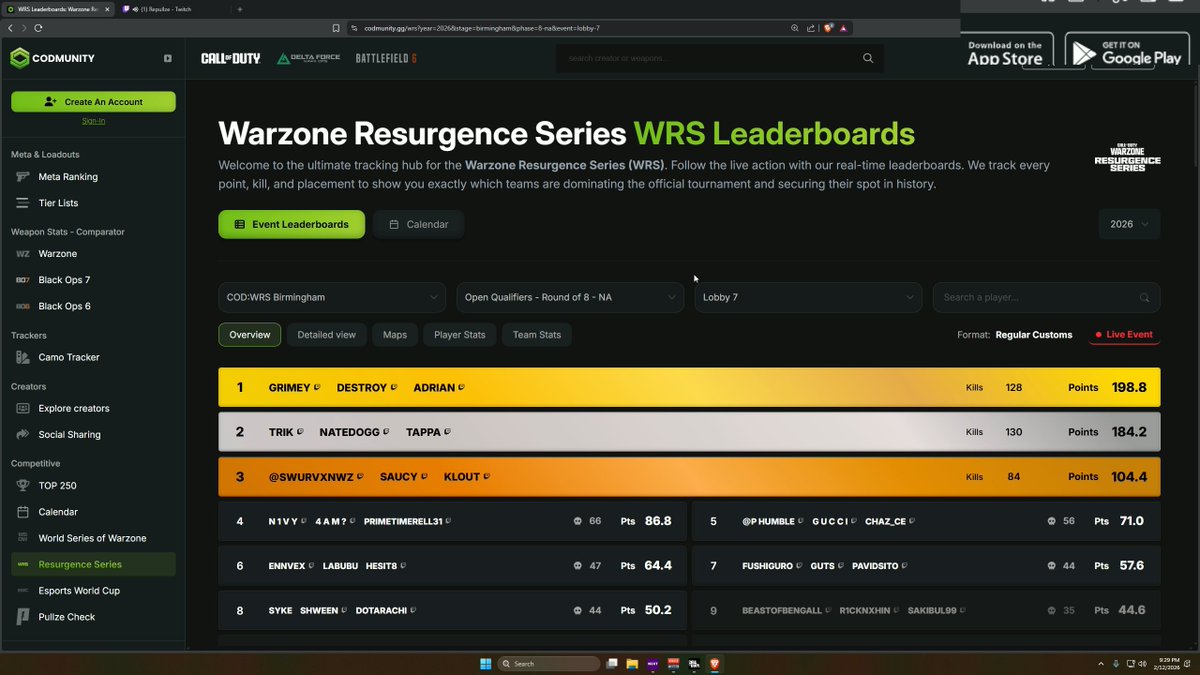Screen dimensions: 1200x675
Task: Click the skull kills icon for N1VY team
Action: coord(578,521)
